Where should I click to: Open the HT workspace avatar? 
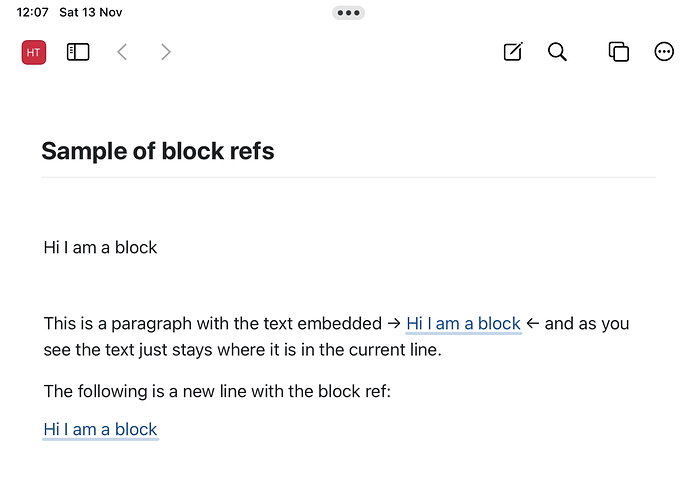click(34, 52)
